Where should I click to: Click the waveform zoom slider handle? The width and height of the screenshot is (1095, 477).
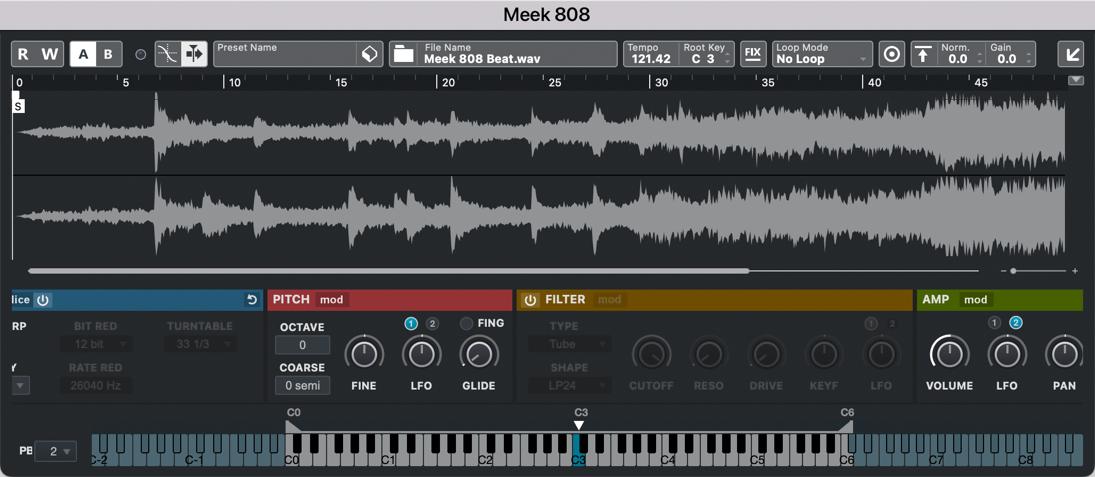(x=1013, y=271)
